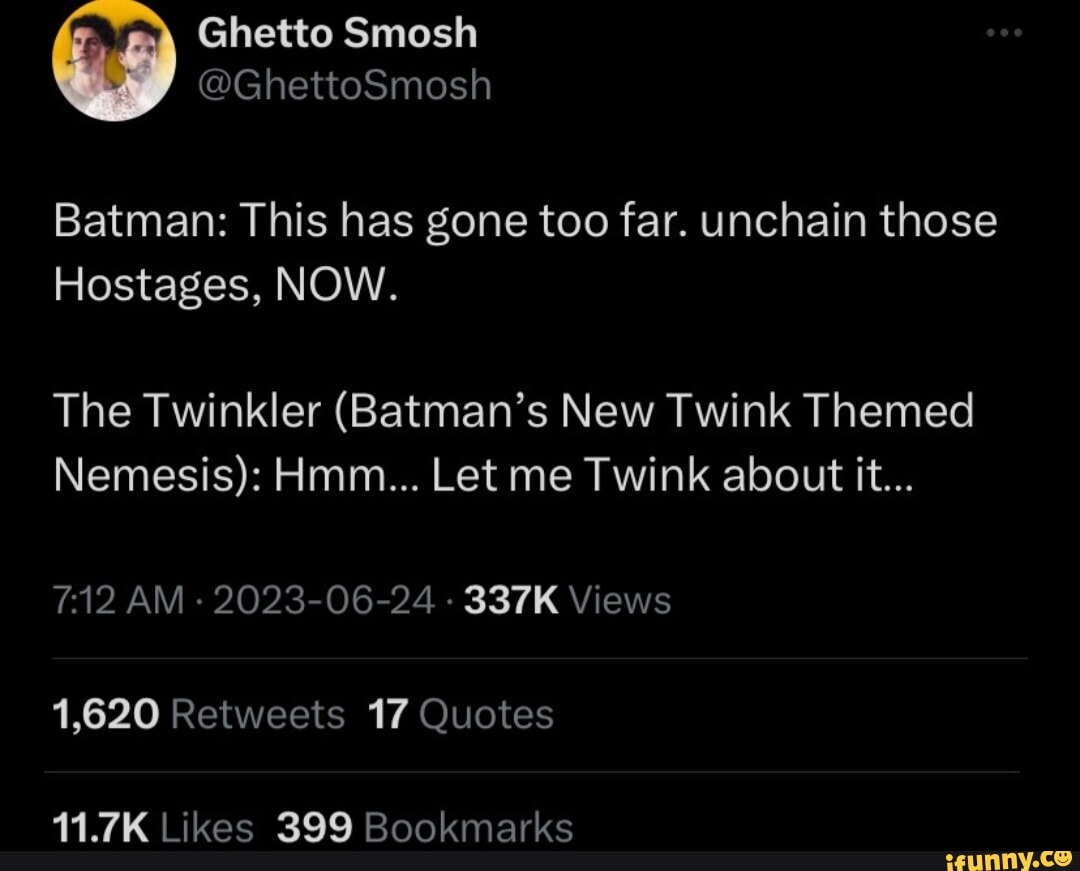The image size is (1080, 871).
Task: Open the tweet options three-dot menu
Action: (x=1003, y=31)
